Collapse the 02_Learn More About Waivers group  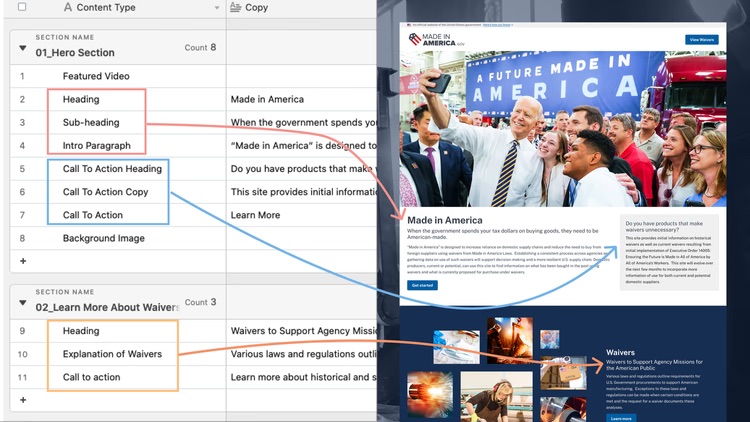coord(22,302)
